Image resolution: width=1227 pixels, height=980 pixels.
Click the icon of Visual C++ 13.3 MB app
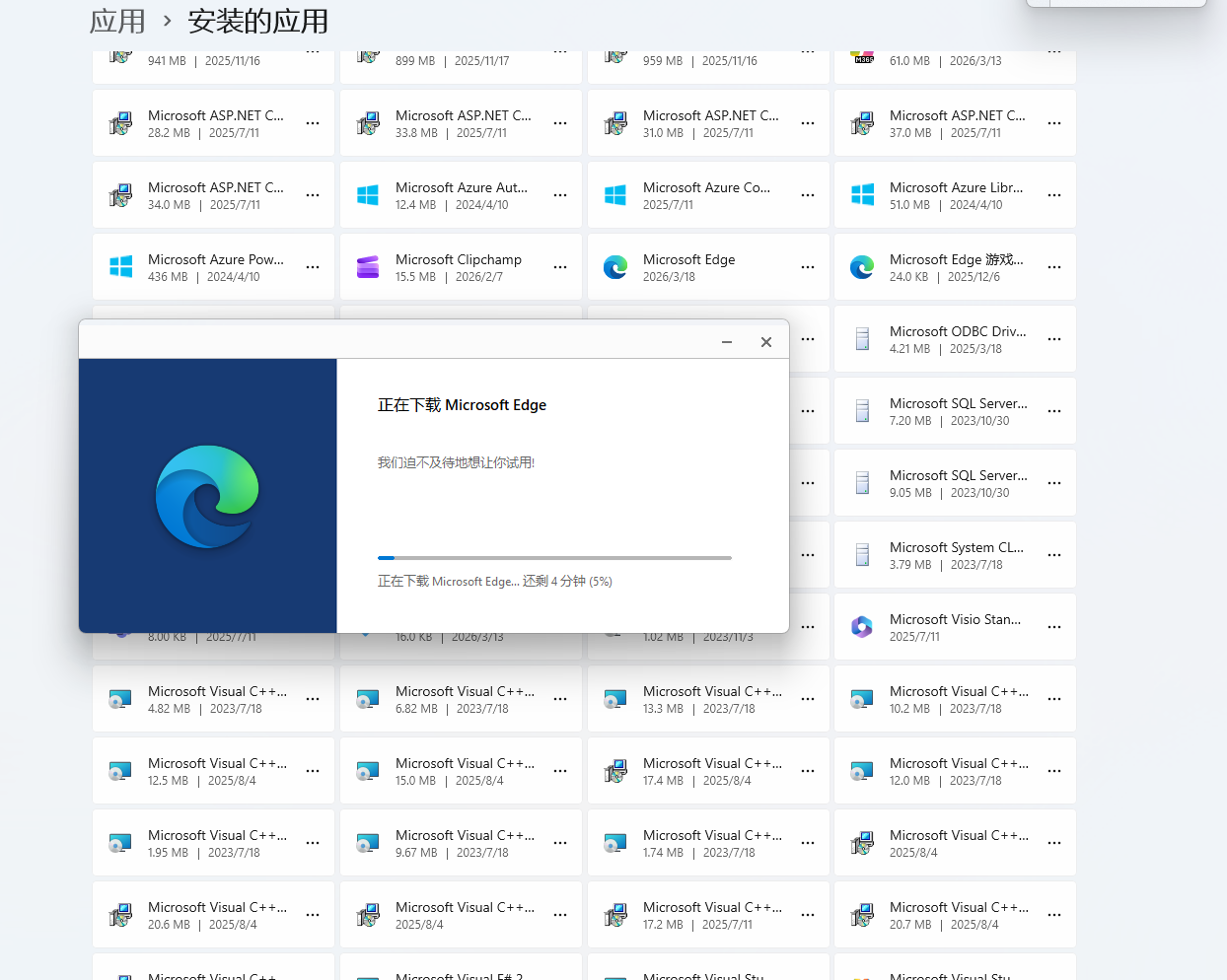click(615, 699)
